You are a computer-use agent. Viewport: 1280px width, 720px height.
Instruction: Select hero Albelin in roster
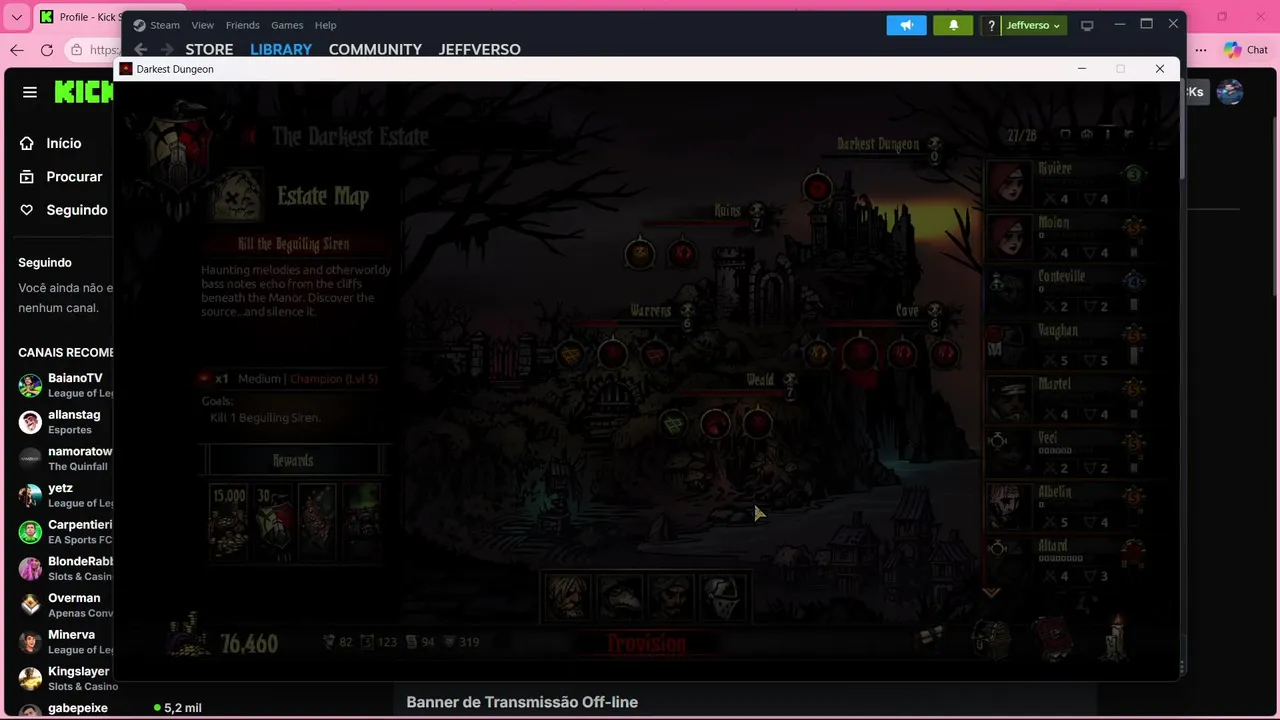pos(1067,507)
